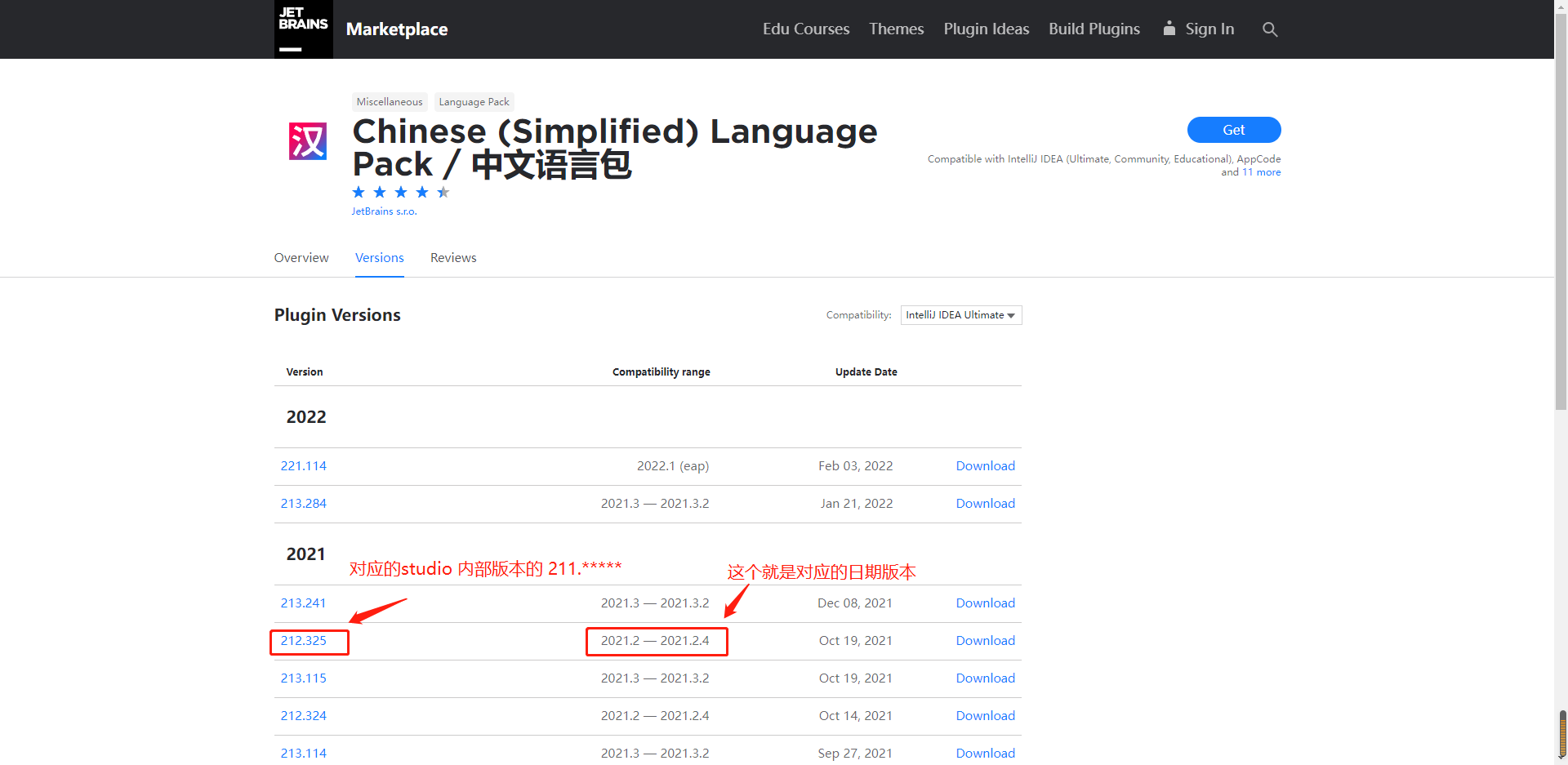The image size is (1568, 765).
Task: Download version 221.114
Action: coord(986,466)
